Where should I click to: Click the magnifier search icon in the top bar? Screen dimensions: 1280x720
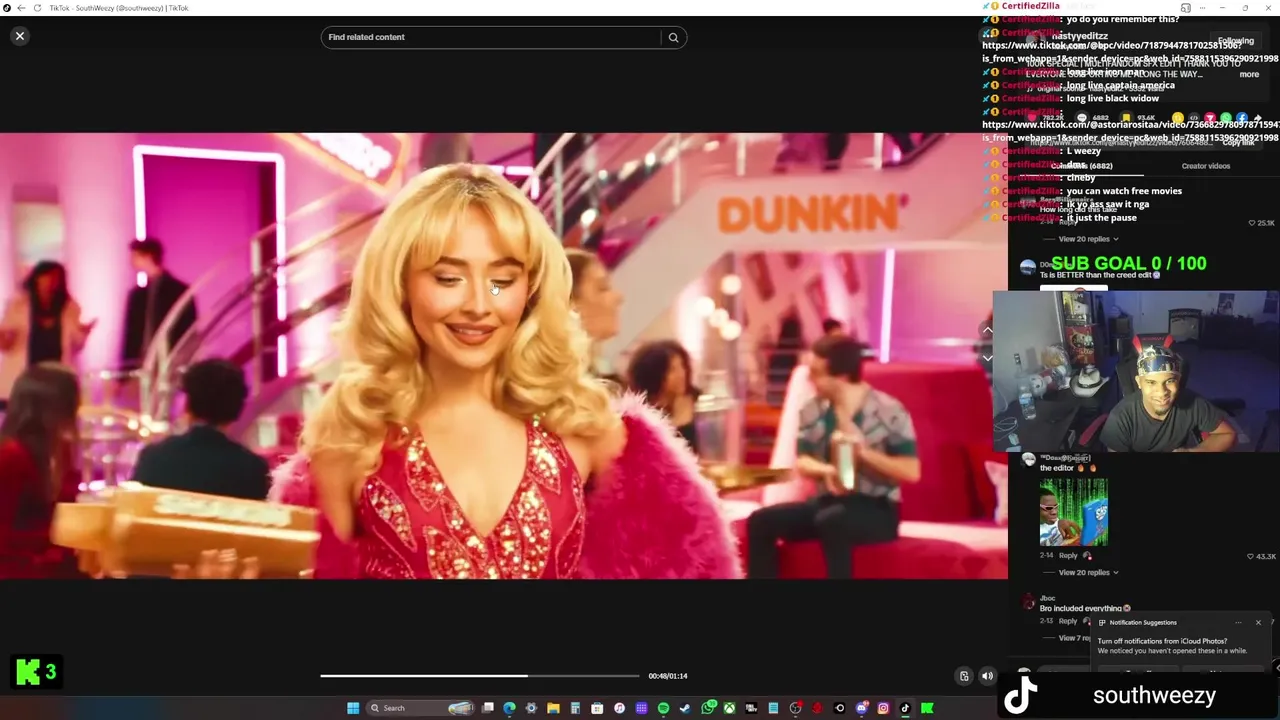673,37
